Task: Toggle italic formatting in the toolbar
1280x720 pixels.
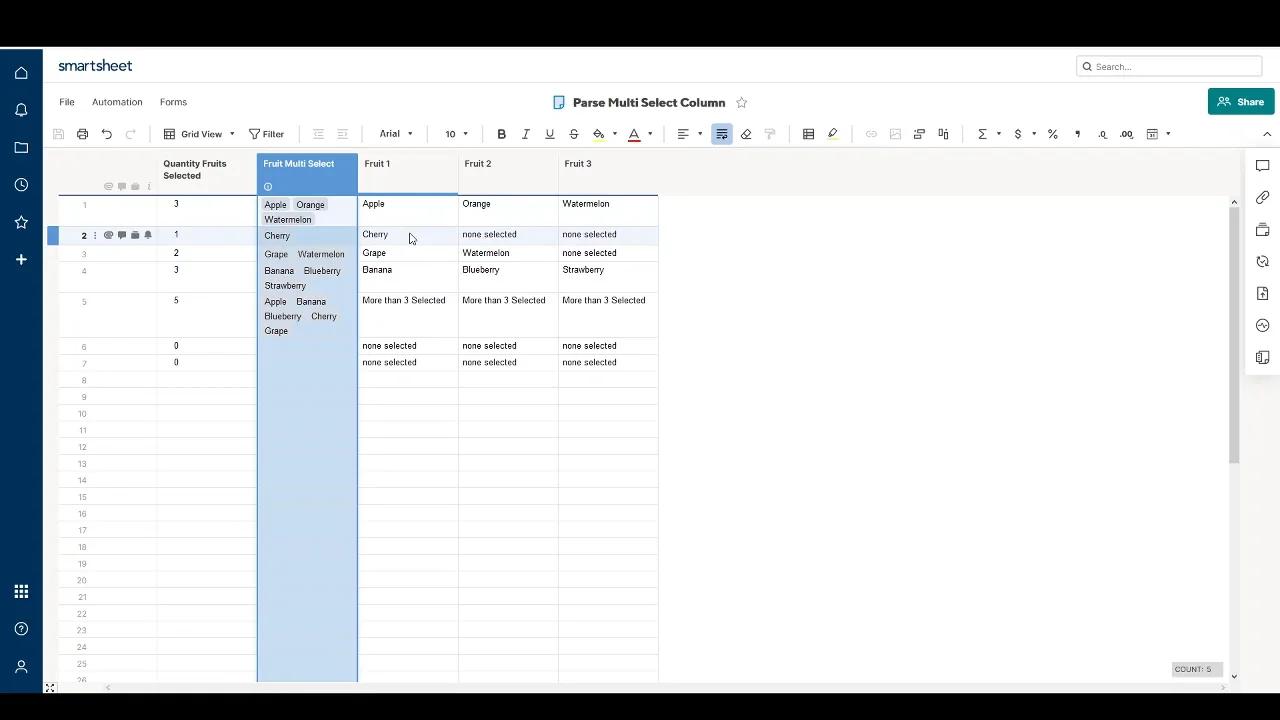Action: (x=525, y=133)
